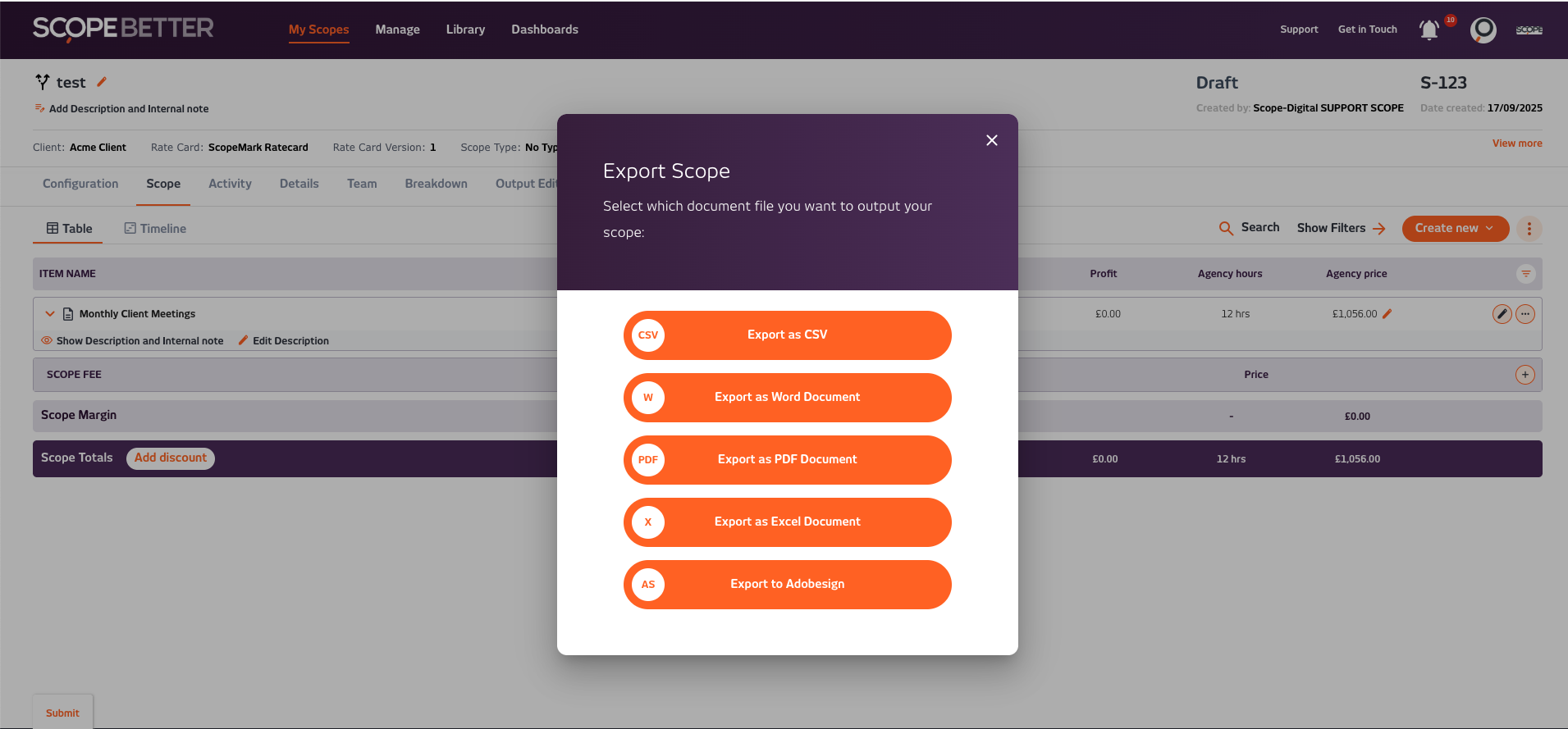
Task: Click Export to Adobesign option
Action: tap(787, 584)
